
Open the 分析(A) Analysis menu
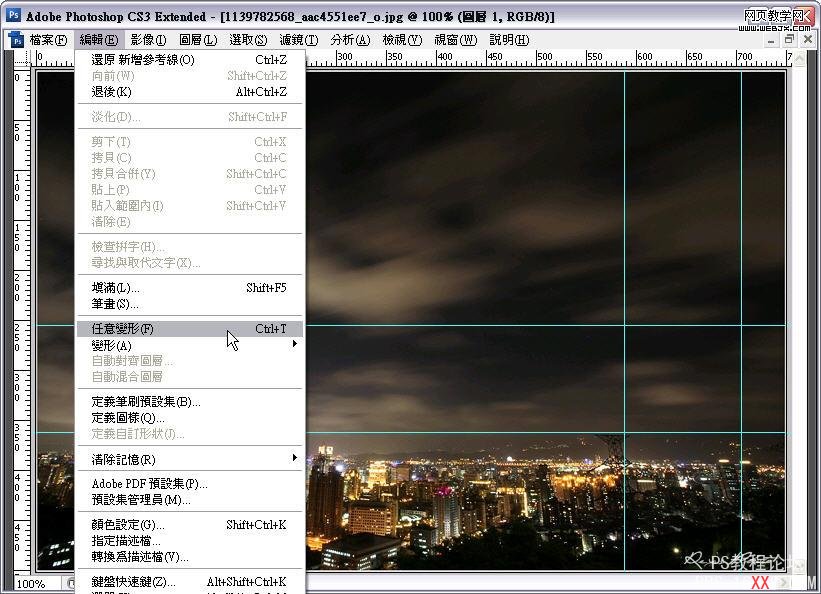point(350,40)
